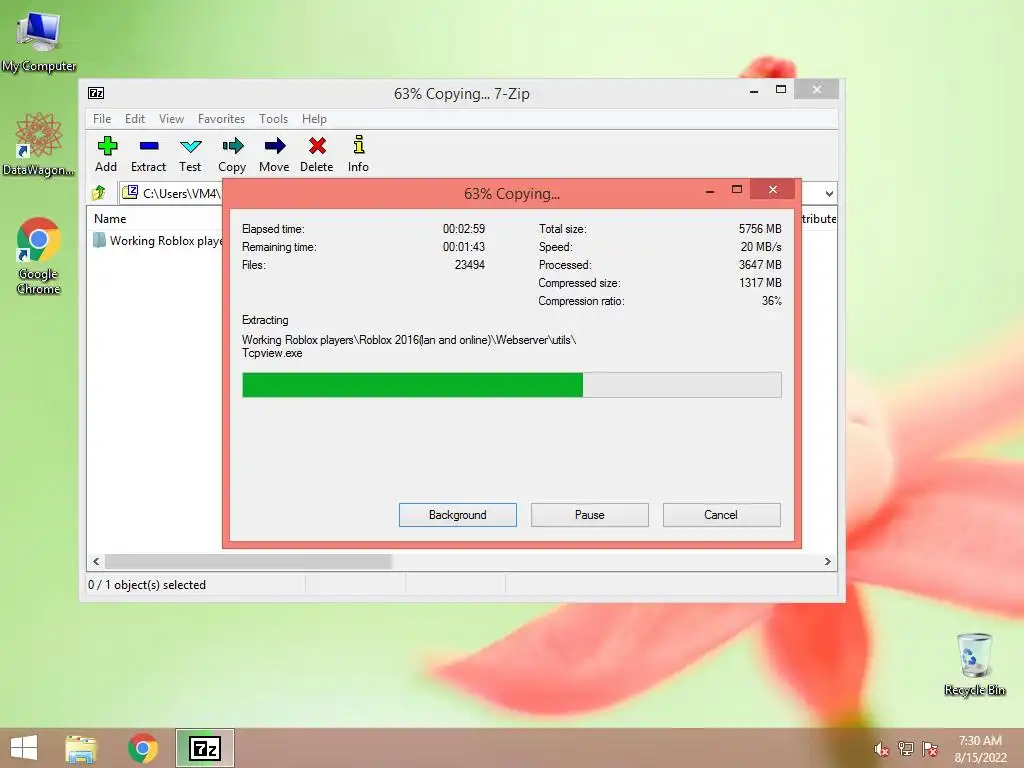Open the View menu
Screen dimensions: 1024x768
(171, 119)
